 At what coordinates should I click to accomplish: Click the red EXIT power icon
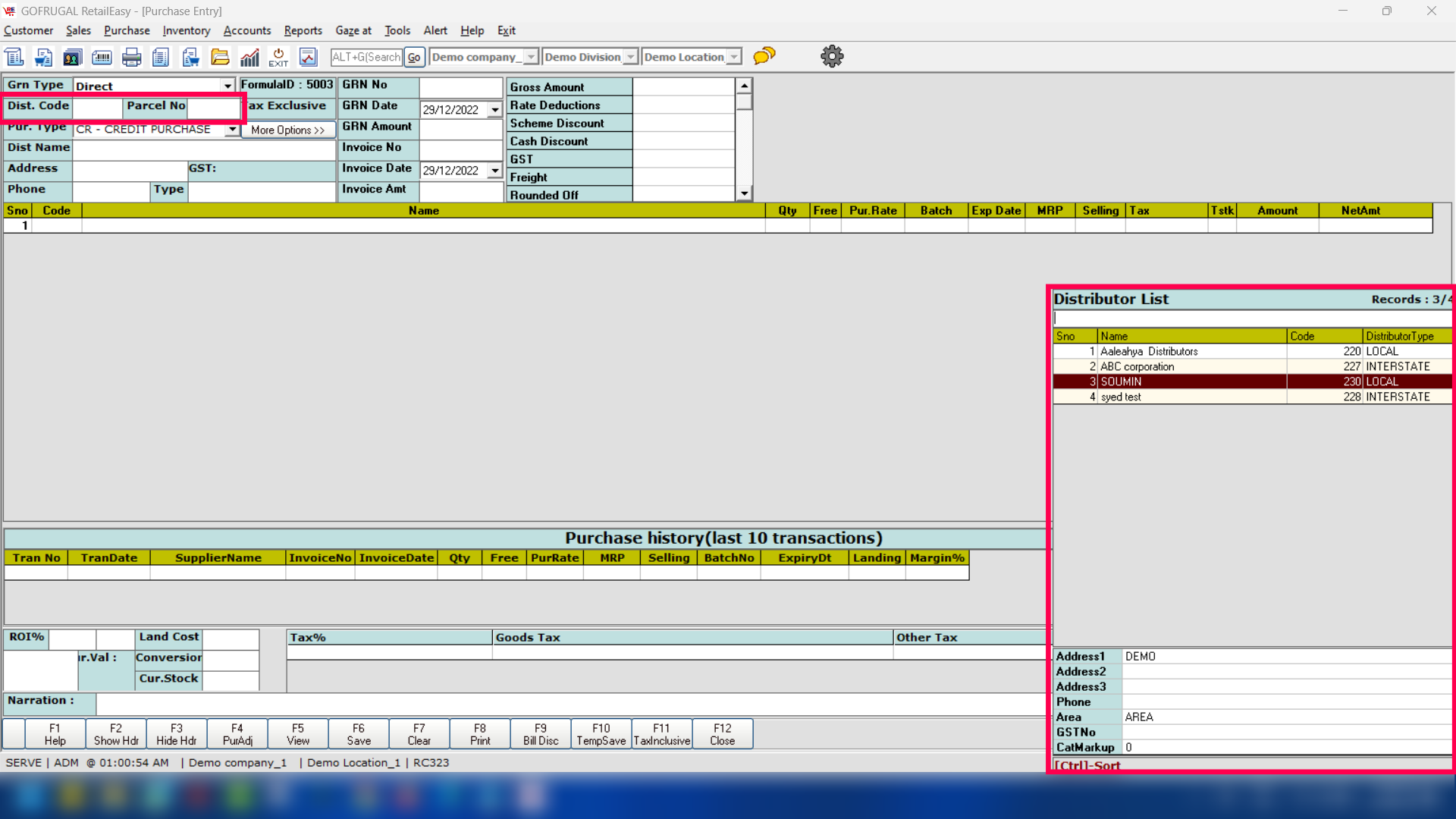click(x=278, y=57)
